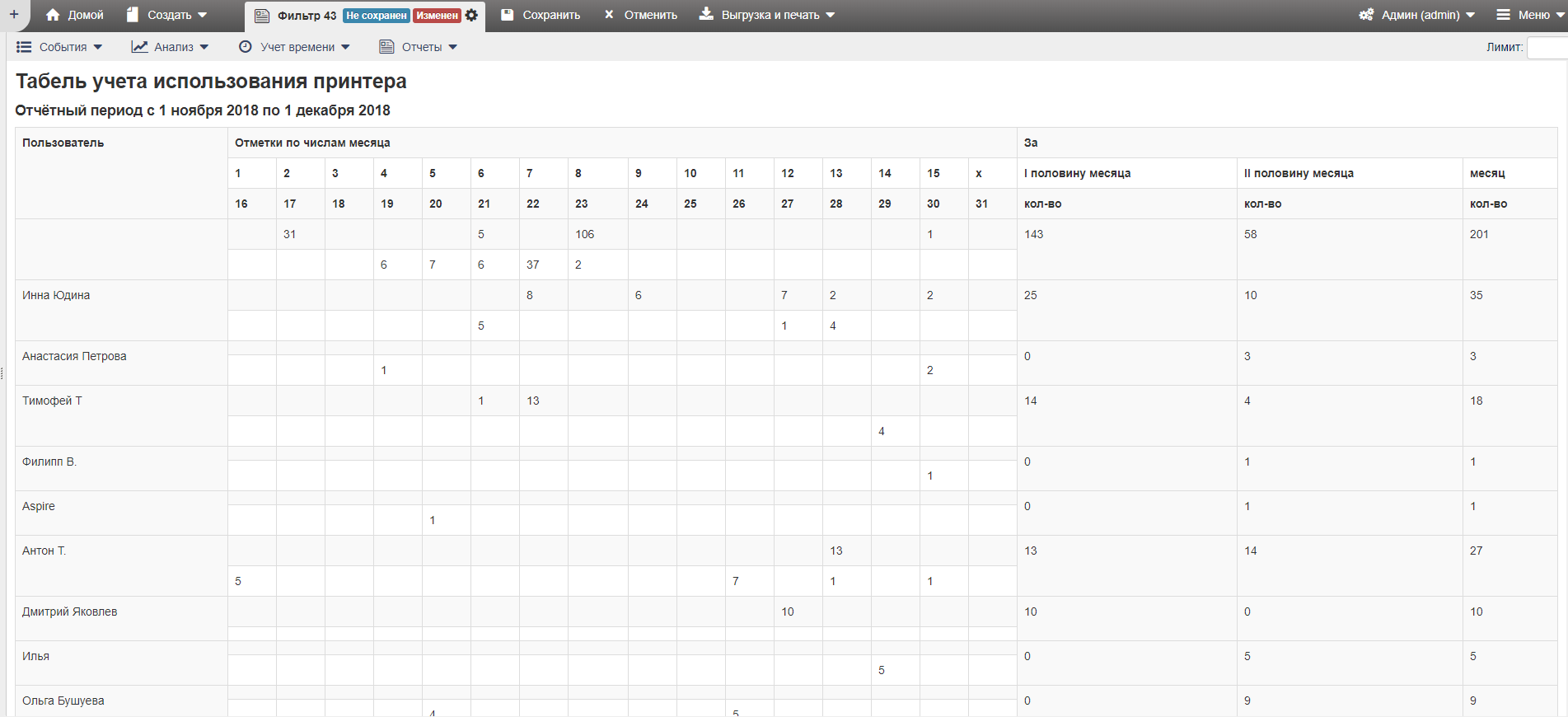Select the Инна Юдина user row
The width and height of the screenshot is (1568, 717).
pos(56,296)
